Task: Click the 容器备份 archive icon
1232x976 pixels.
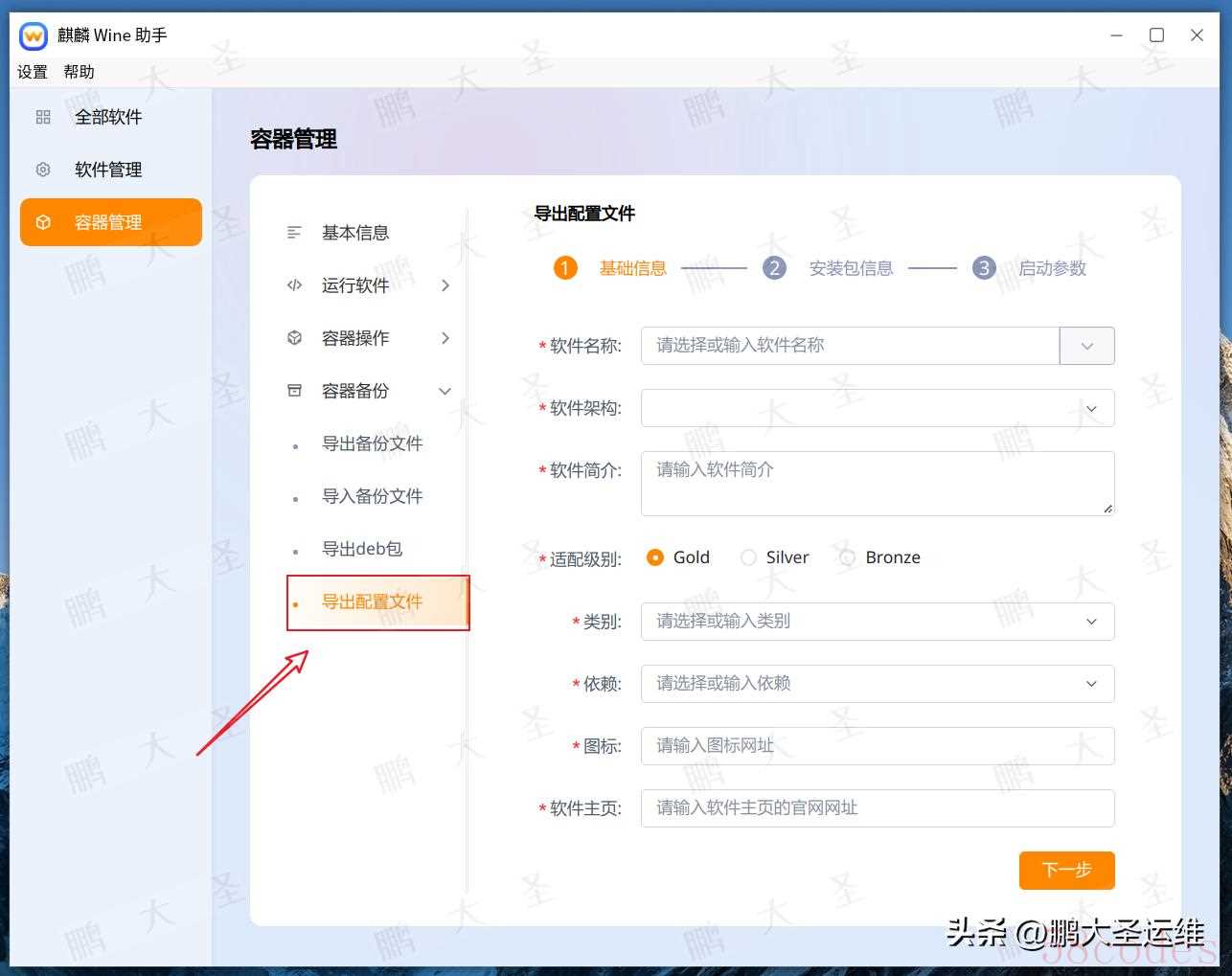Action: (x=294, y=391)
